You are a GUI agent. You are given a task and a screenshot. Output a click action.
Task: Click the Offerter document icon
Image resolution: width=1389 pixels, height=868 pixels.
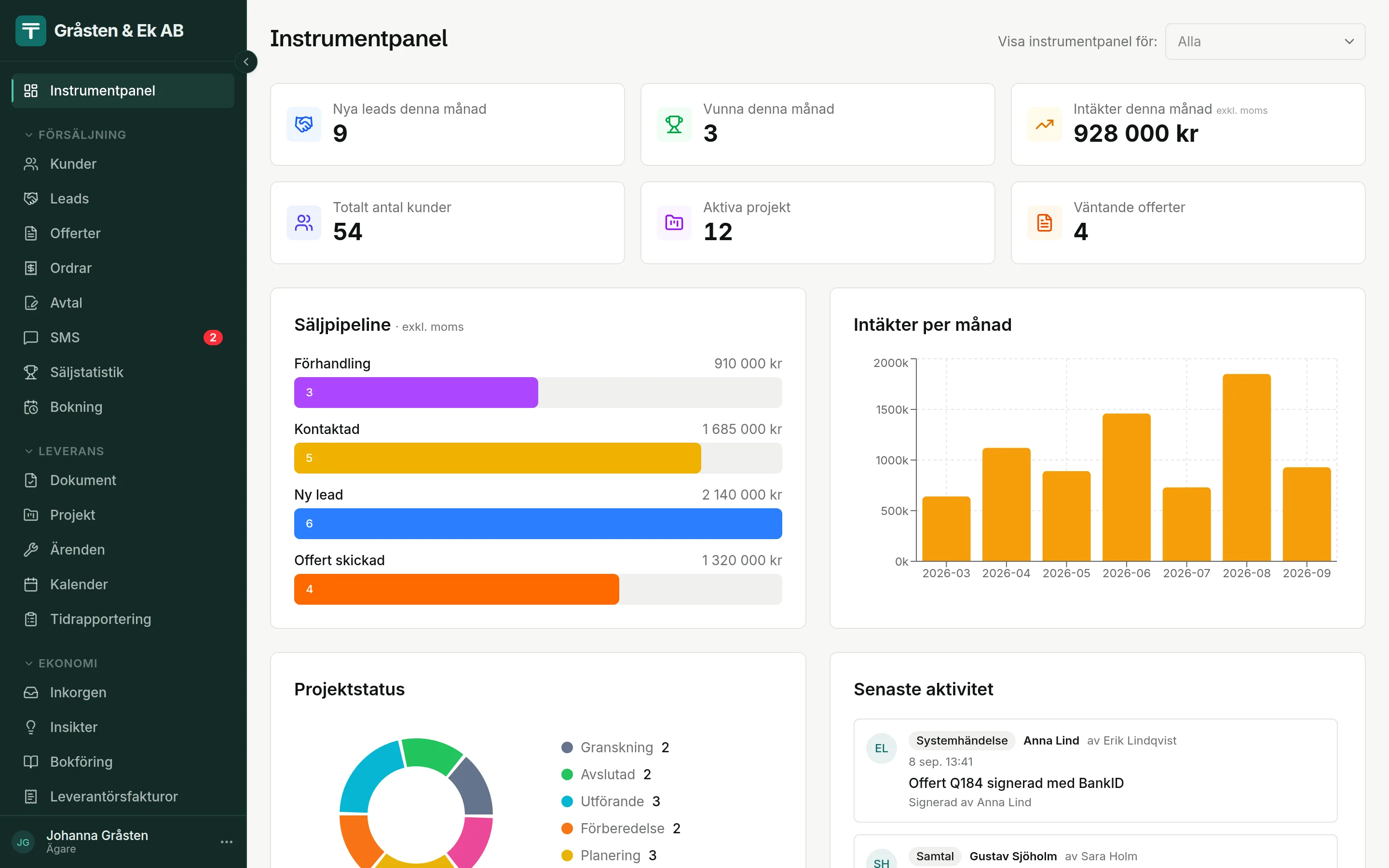pyautogui.click(x=31, y=234)
